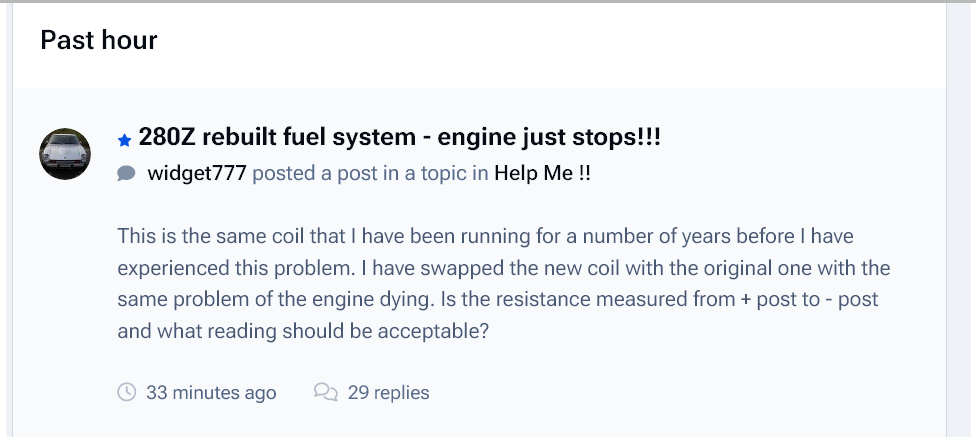Image resolution: width=976 pixels, height=437 pixels.
Task: Click the excerpt line starting 'same problem of the engine'
Action: [x=497, y=299]
